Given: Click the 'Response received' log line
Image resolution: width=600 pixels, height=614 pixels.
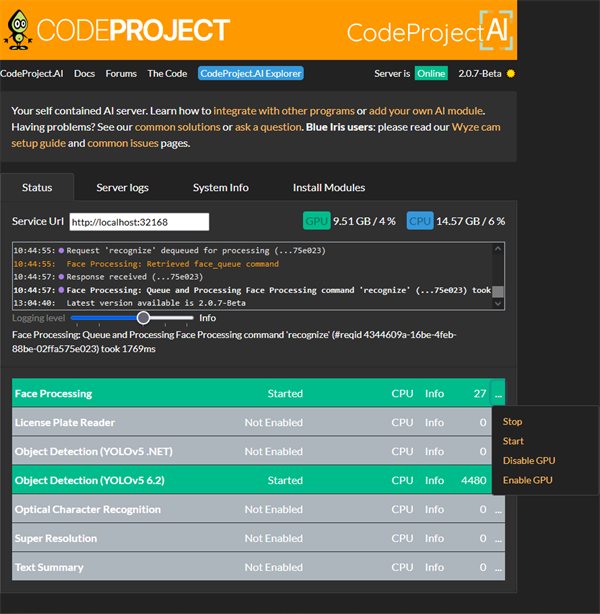Looking at the screenshot, I should click(108, 277).
